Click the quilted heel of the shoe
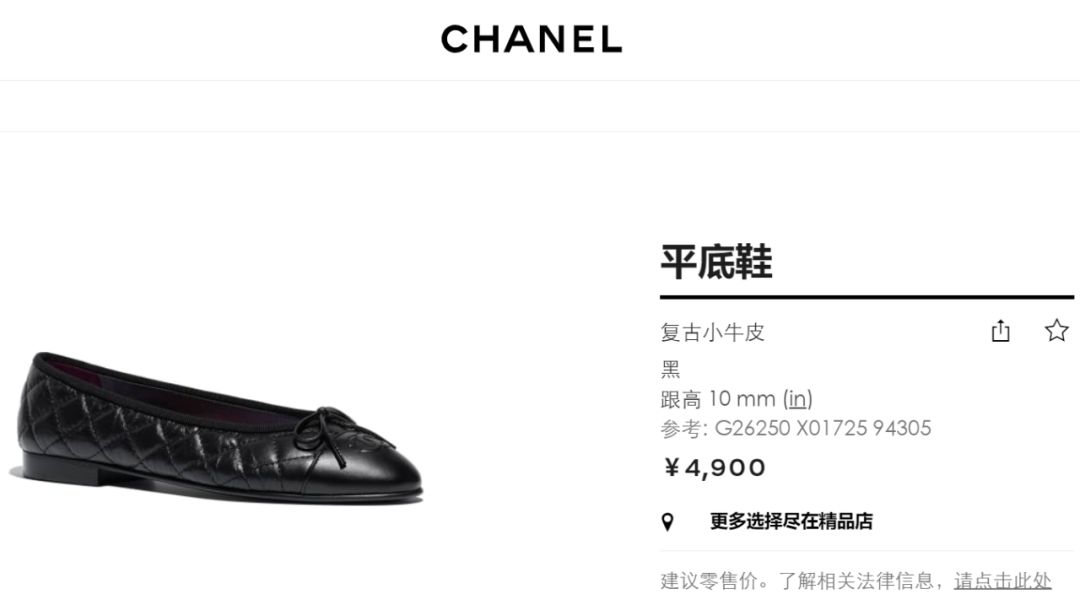1080x600 pixels. pos(52,413)
